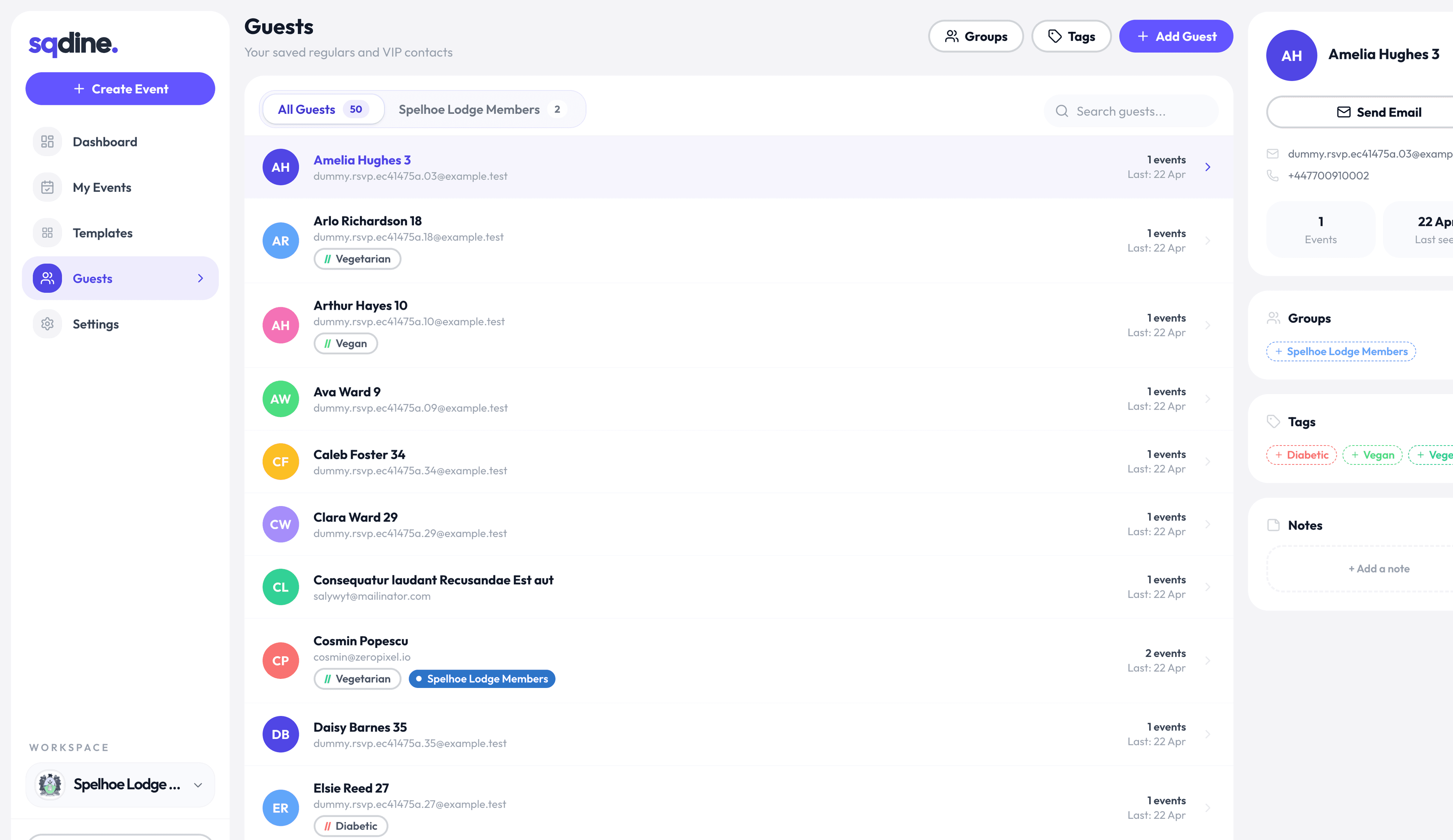
Task: Click the My Events calendar icon
Action: [x=47, y=187]
